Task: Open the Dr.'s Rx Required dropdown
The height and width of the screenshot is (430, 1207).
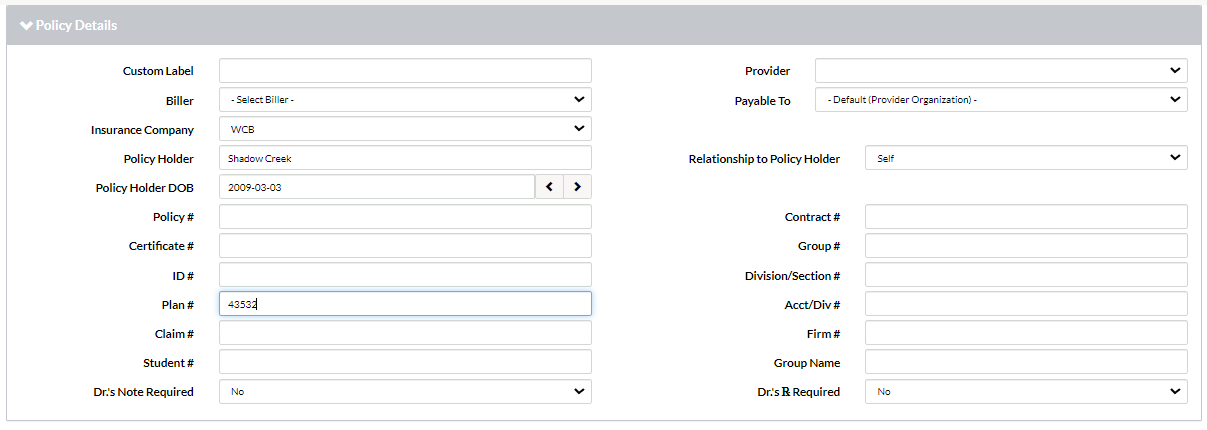Action: pos(1026,392)
